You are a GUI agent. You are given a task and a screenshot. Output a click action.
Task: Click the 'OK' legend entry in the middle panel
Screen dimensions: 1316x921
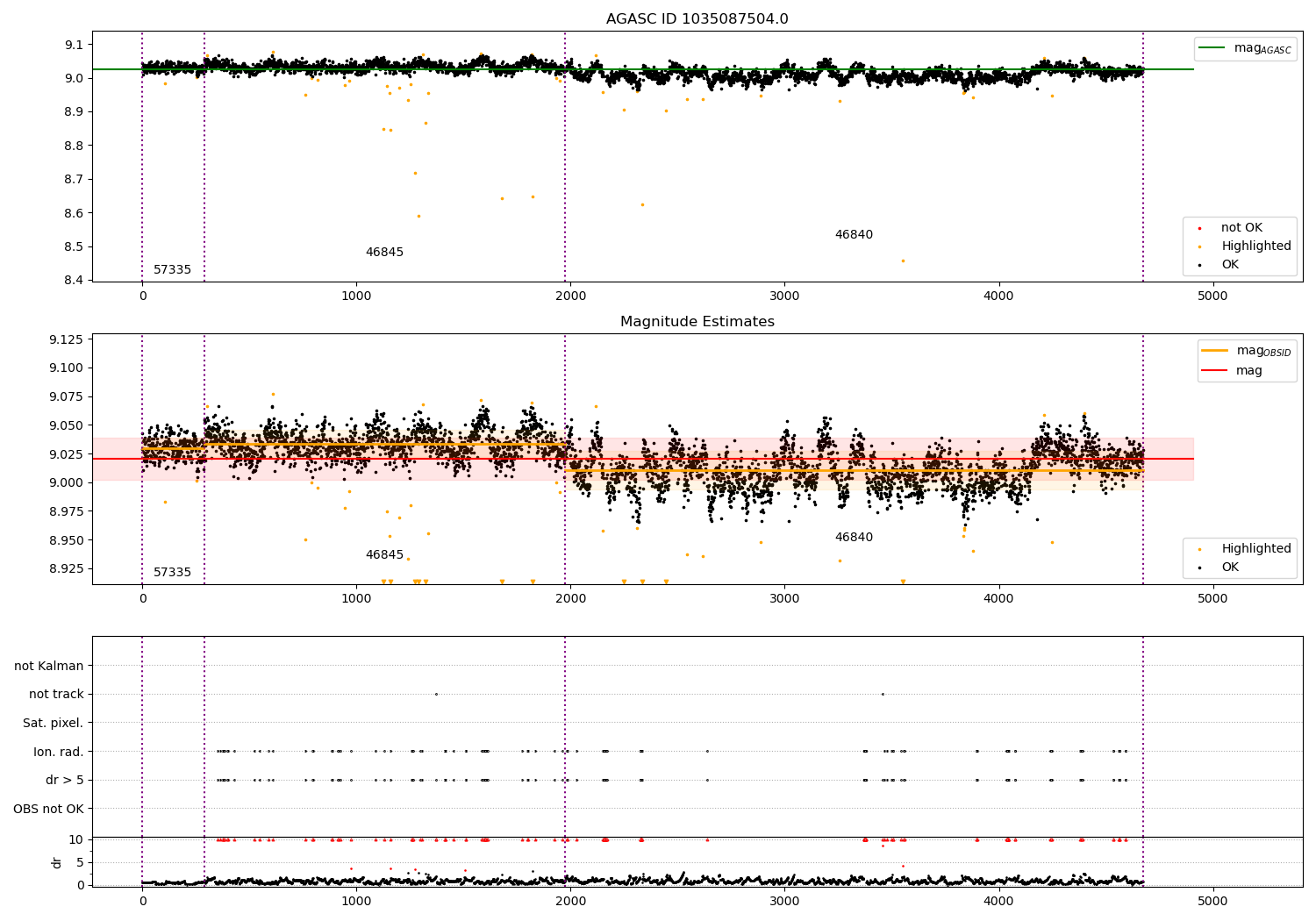1230,568
